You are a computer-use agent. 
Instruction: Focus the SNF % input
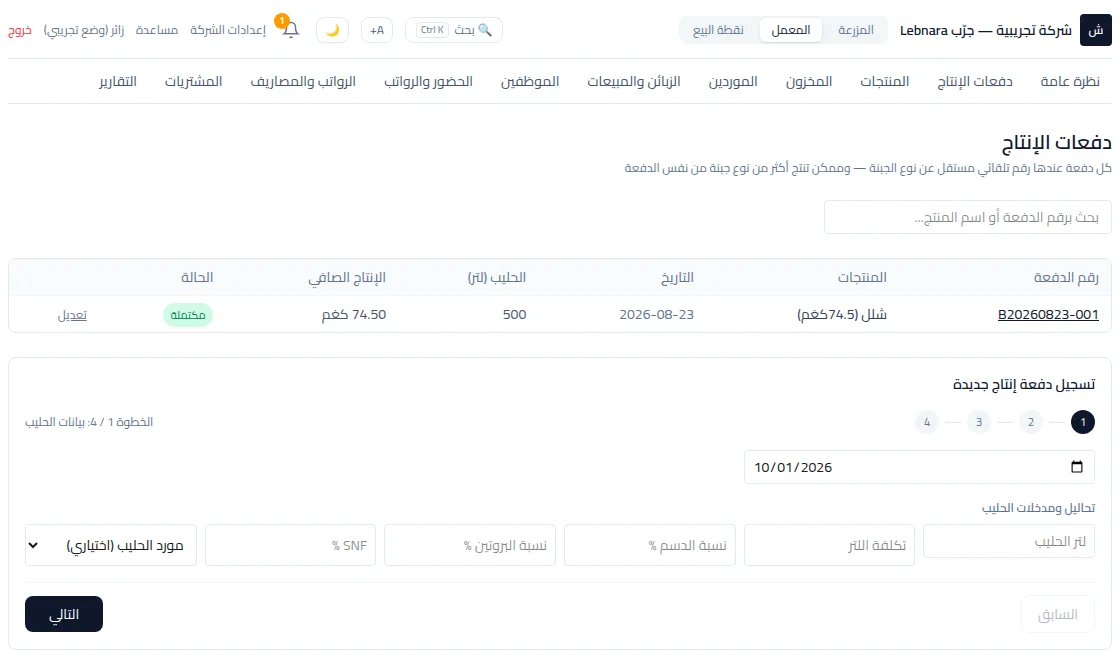[x=290, y=545]
